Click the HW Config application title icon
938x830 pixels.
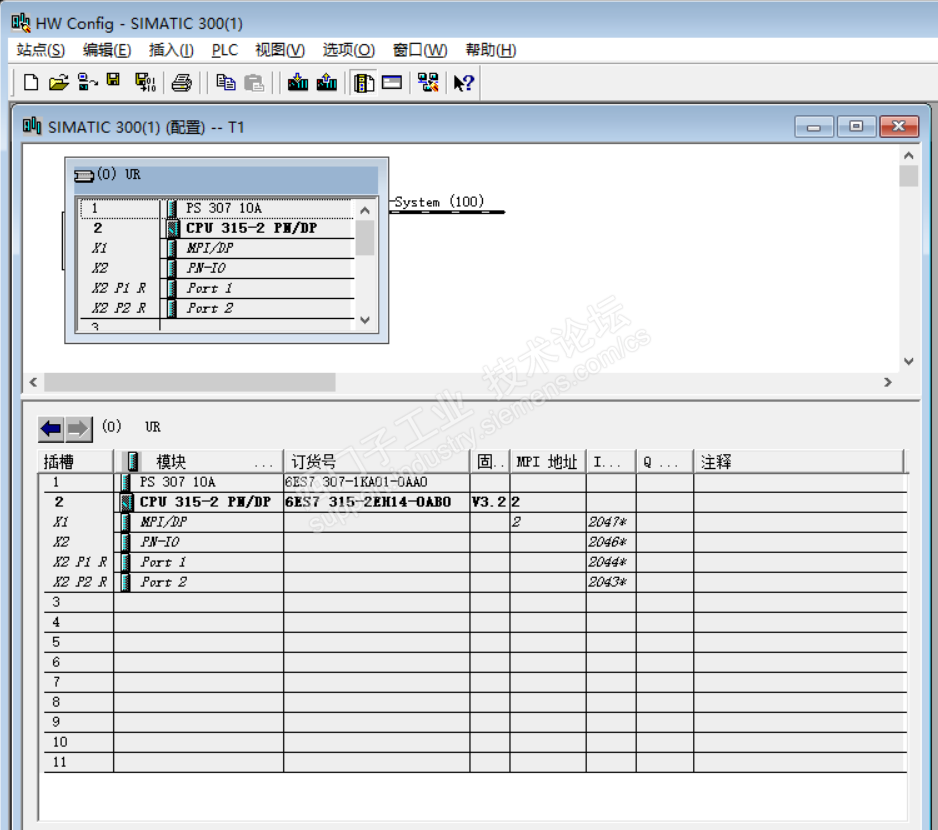tap(21, 23)
